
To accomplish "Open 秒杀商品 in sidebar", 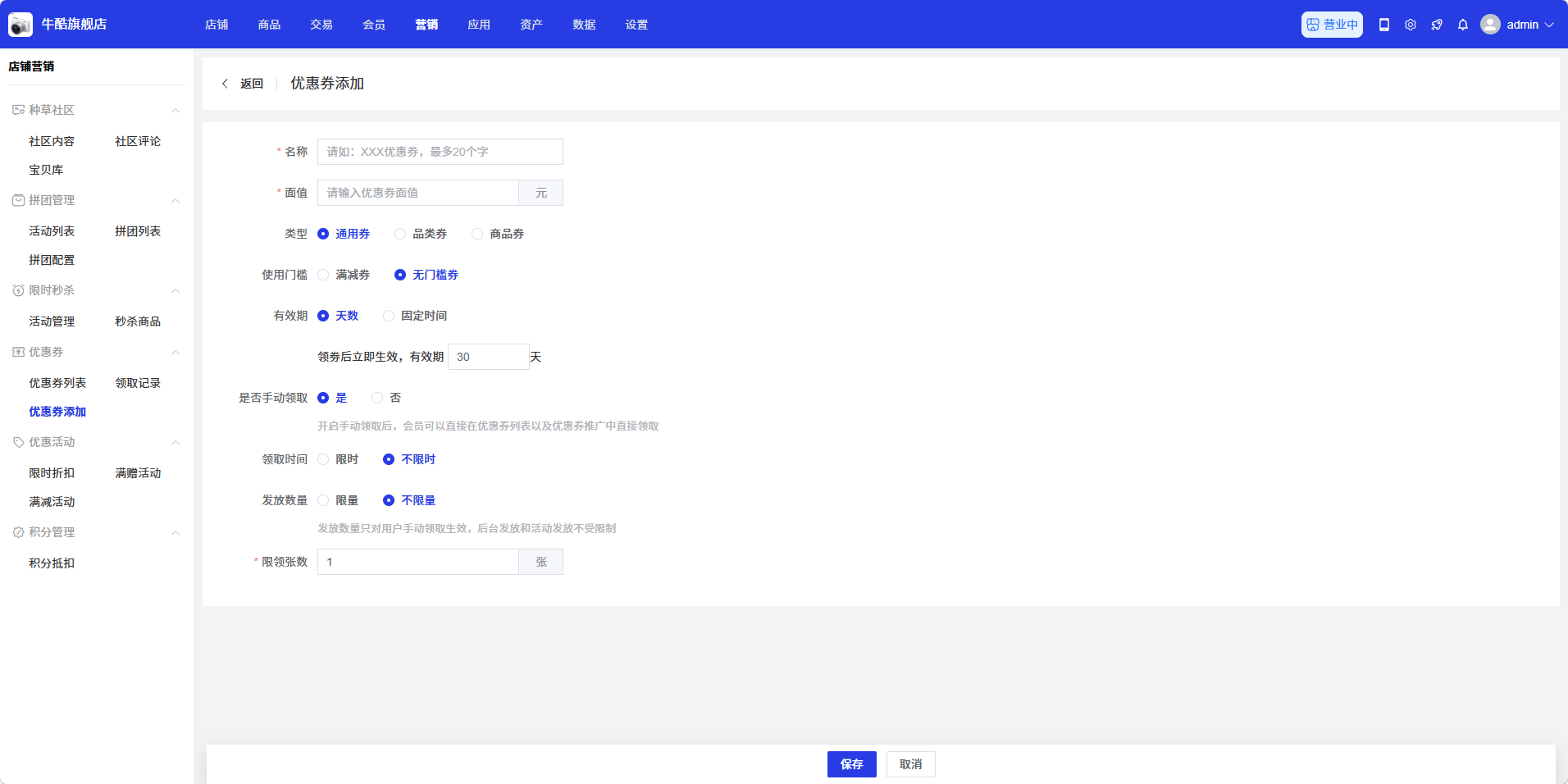I will 138,321.
